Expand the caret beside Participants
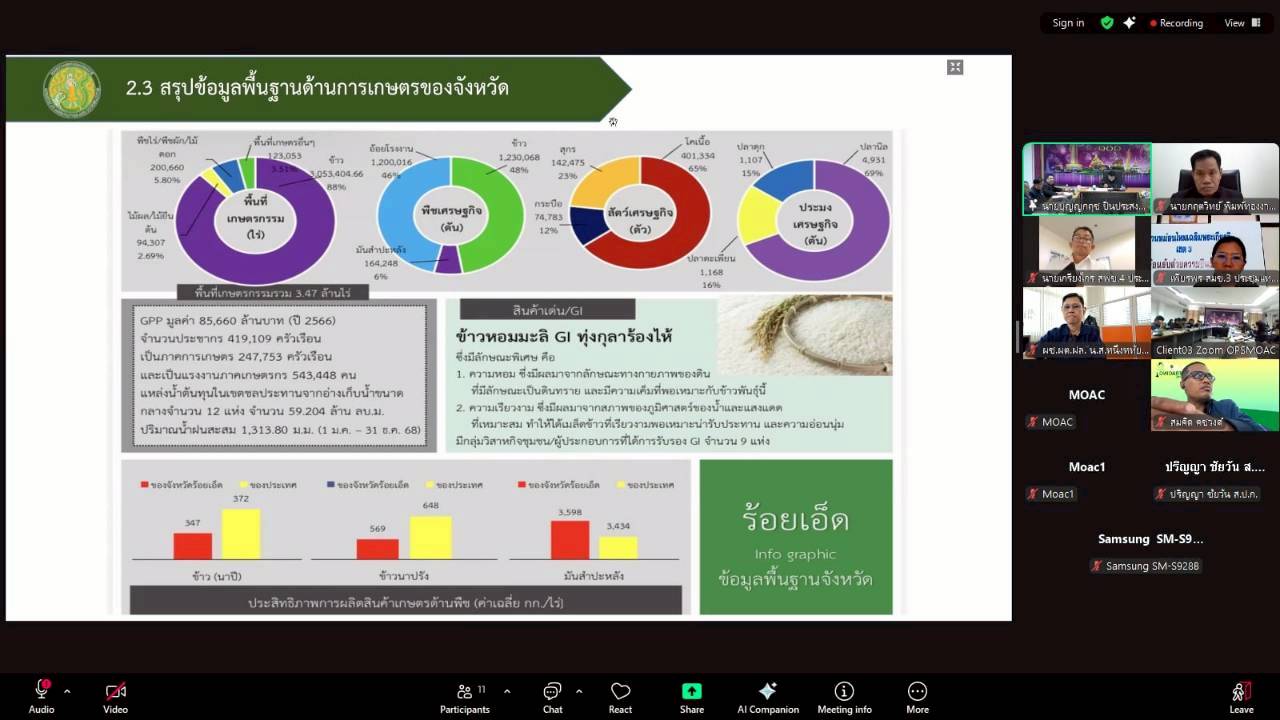 [507, 691]
